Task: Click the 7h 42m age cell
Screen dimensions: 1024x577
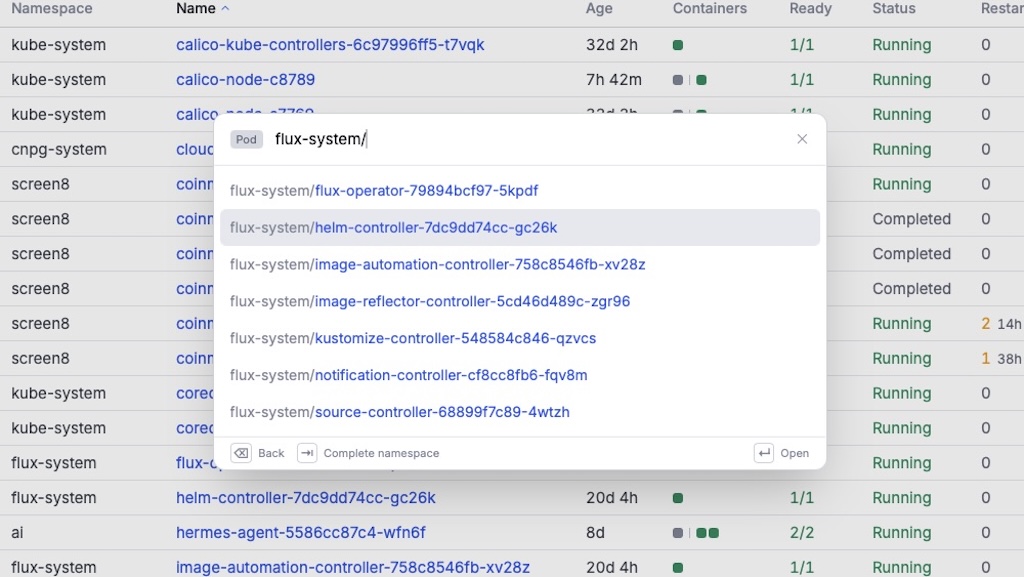Action: point(614,80)
